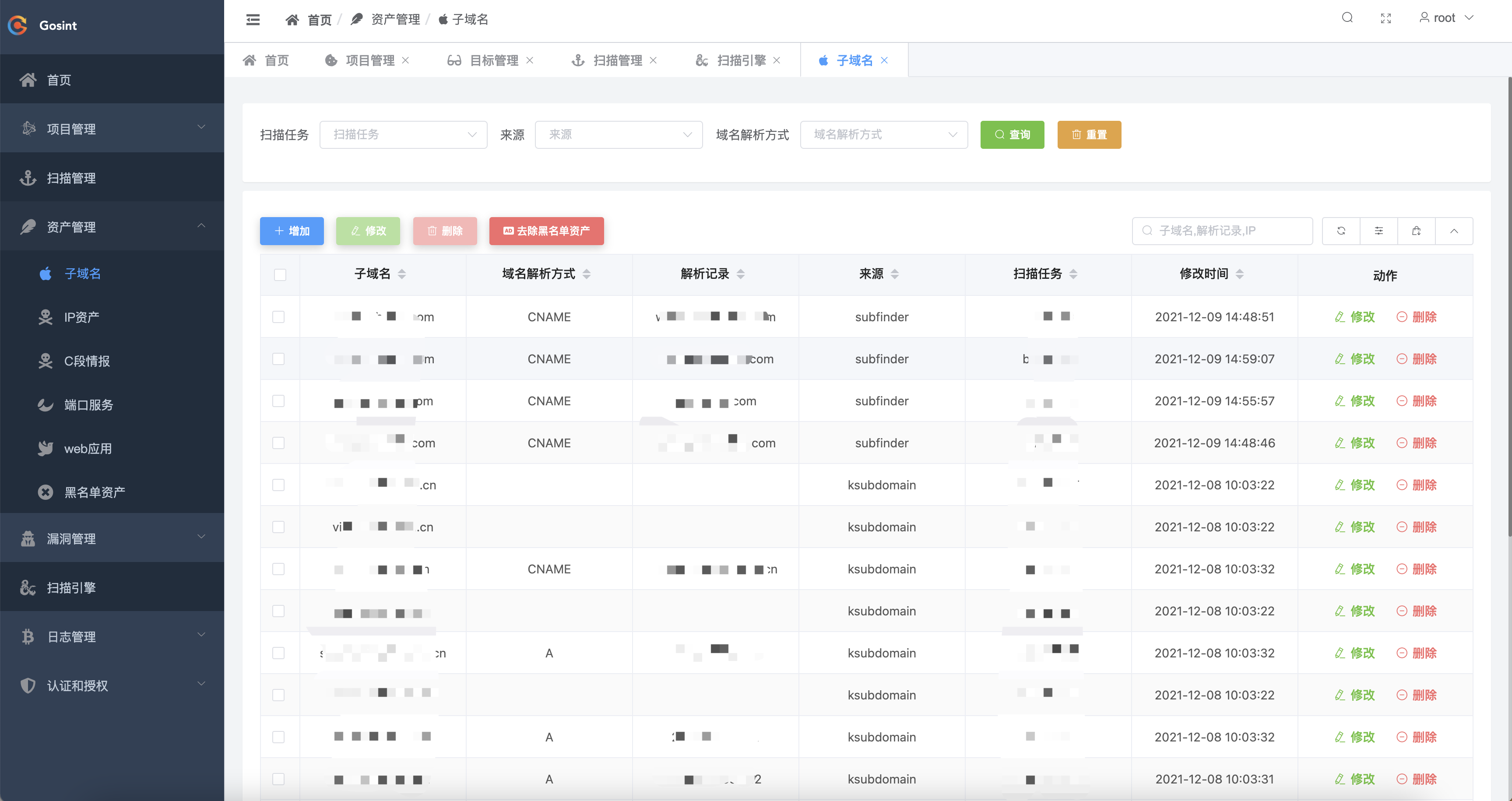Viewport: 1512px width, 801px height.
Task: Open the 域名解析方式 dropdown
Action: pyautogui.click(x=883, y=134)
